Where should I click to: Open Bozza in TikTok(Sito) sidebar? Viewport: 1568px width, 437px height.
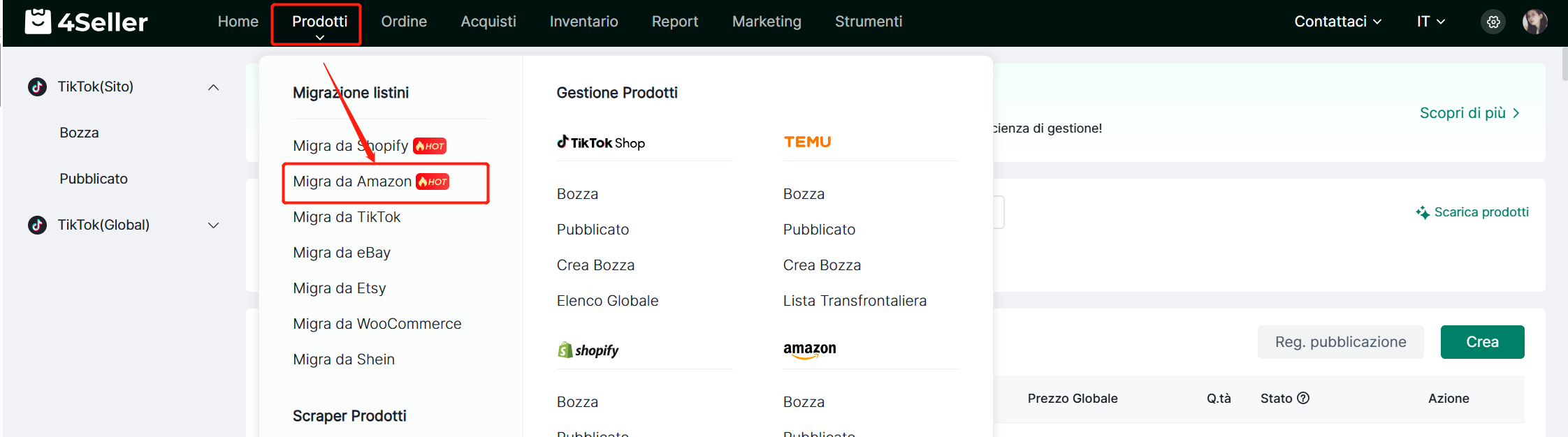(80, 133)
